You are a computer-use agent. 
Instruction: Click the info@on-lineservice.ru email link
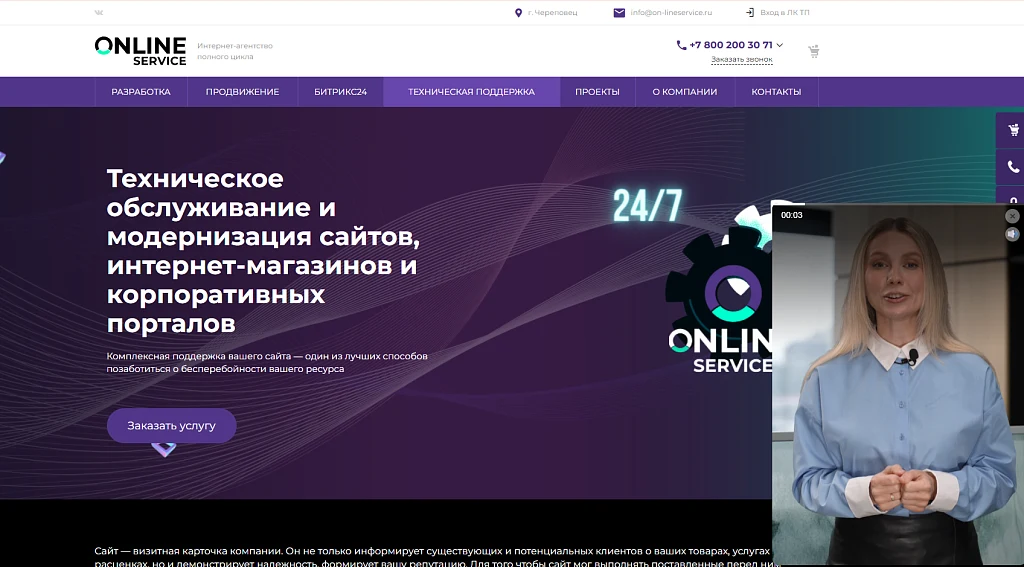point(671,12)
